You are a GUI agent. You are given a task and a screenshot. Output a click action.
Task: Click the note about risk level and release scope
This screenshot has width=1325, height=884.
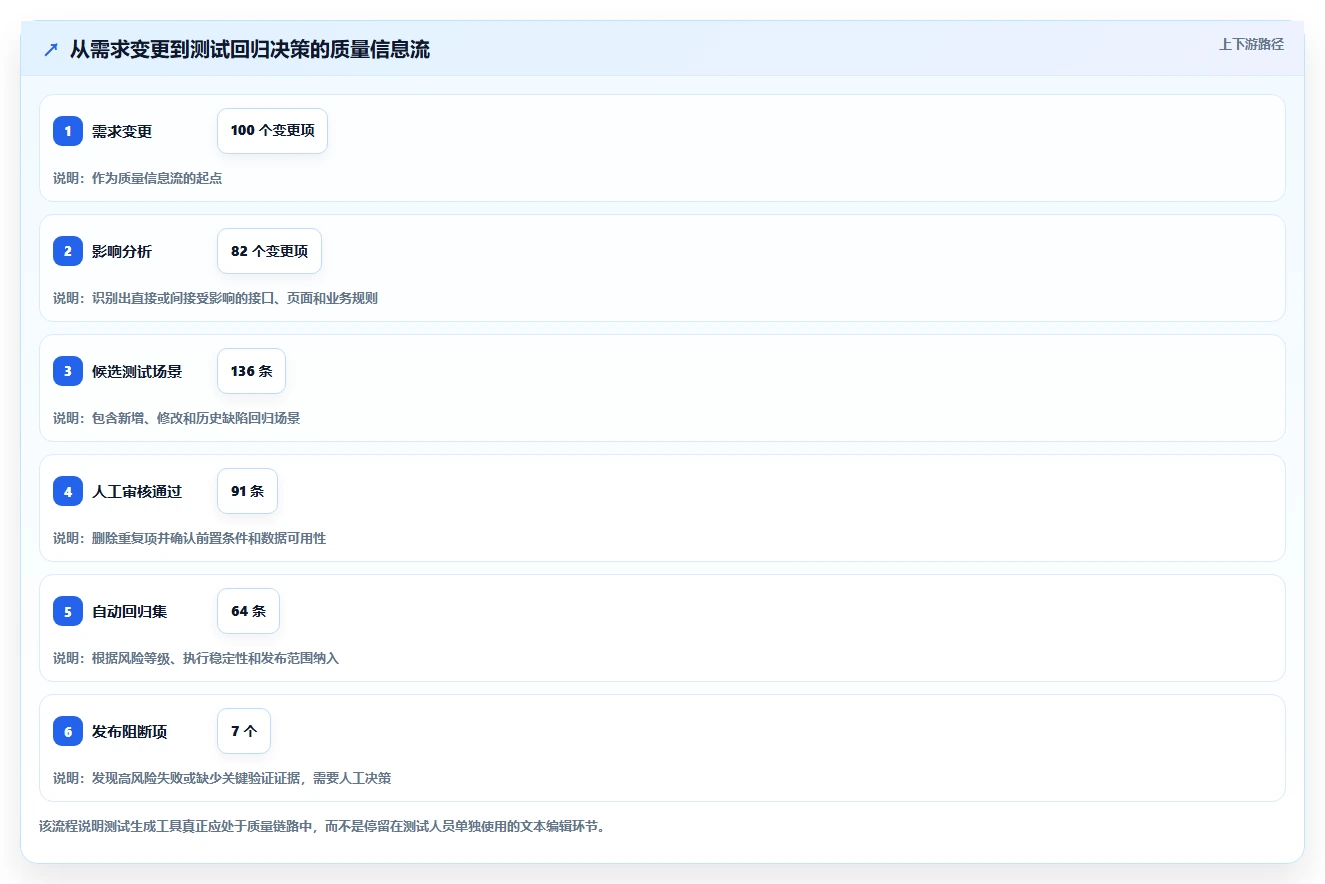196,658
